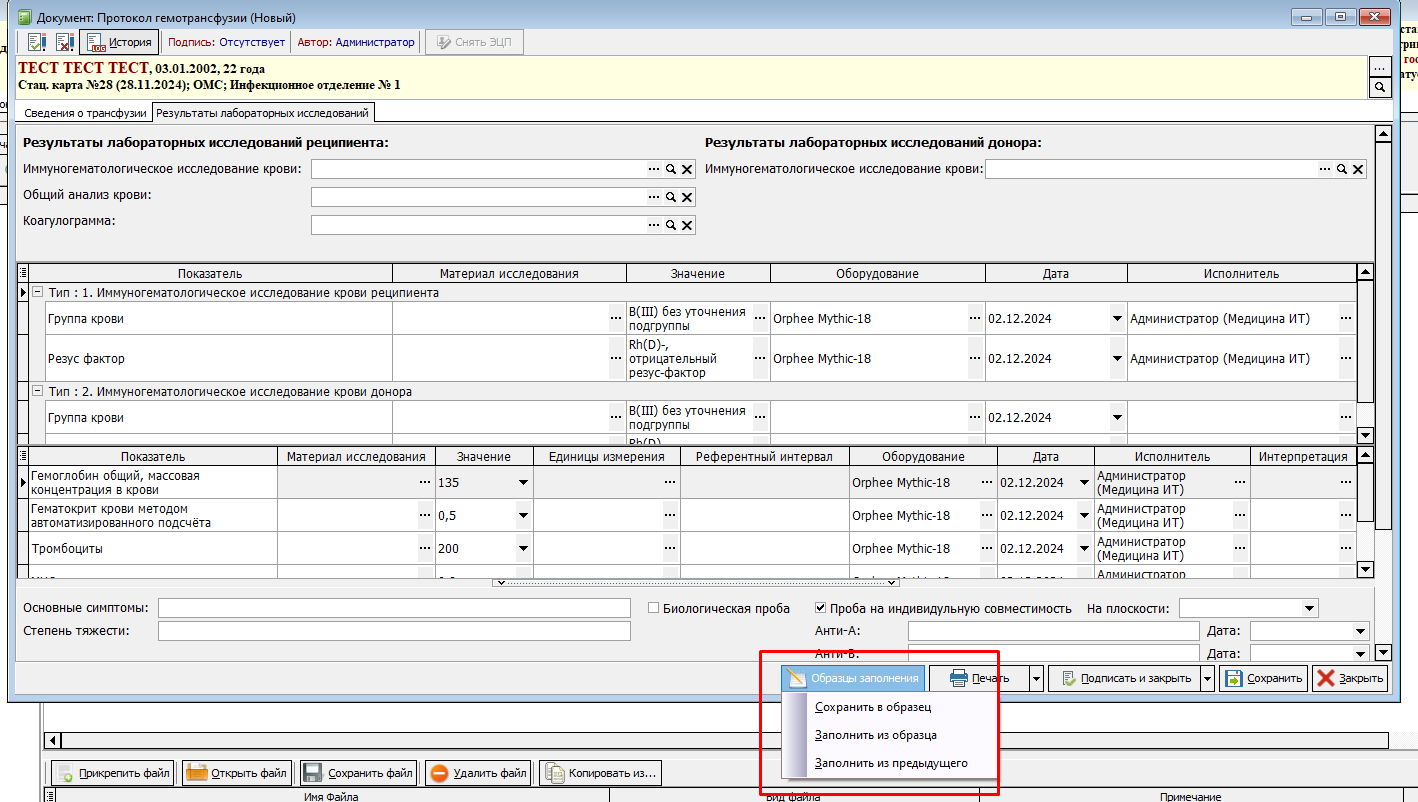Click the Сохранить button
The width and height of the screenshot is (1418, 802).
(x=1264, y=678)
